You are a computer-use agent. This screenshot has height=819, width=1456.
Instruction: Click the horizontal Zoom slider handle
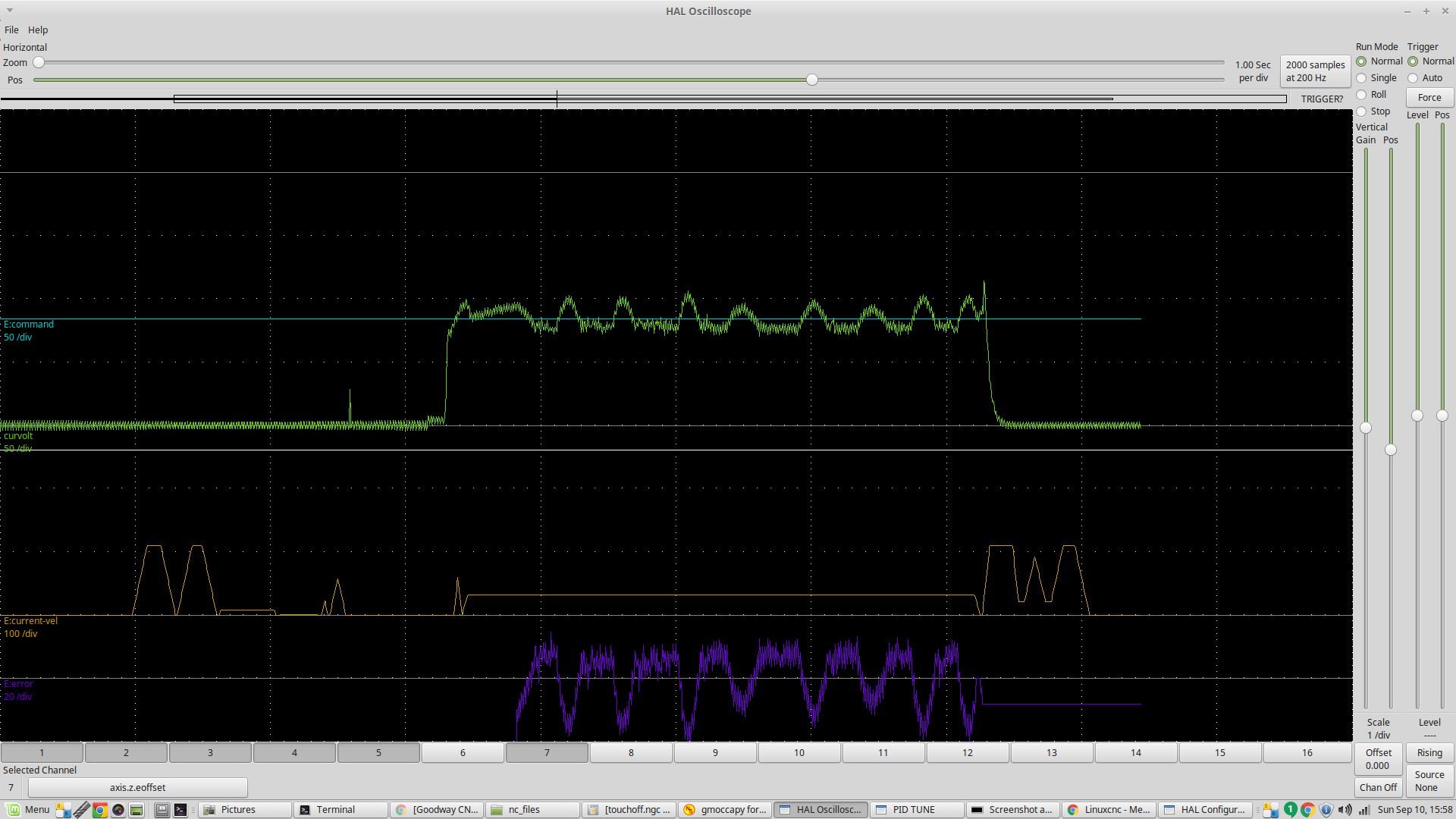(39, 62)
